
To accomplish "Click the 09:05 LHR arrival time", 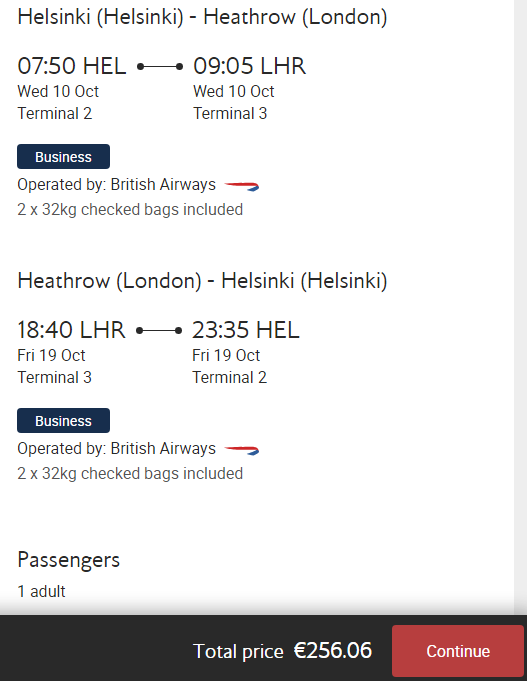I will pyautogui.click(x=249, y=66).
